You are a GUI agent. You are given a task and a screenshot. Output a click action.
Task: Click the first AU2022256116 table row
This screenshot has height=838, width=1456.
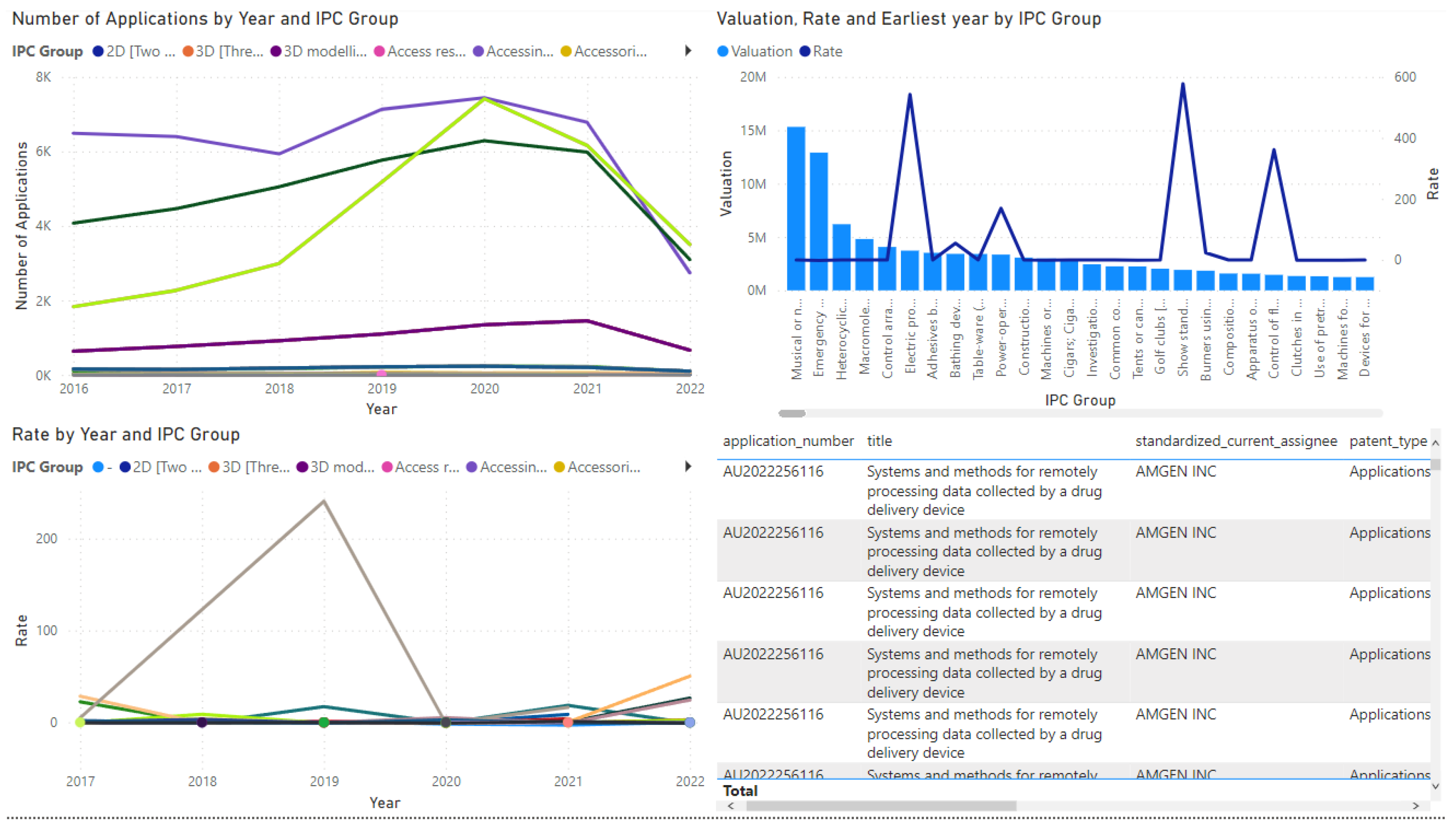[773, 472]
